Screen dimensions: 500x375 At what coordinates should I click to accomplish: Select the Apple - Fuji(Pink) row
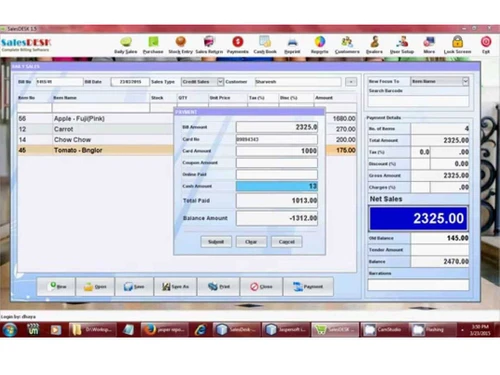tap(187, 119)
